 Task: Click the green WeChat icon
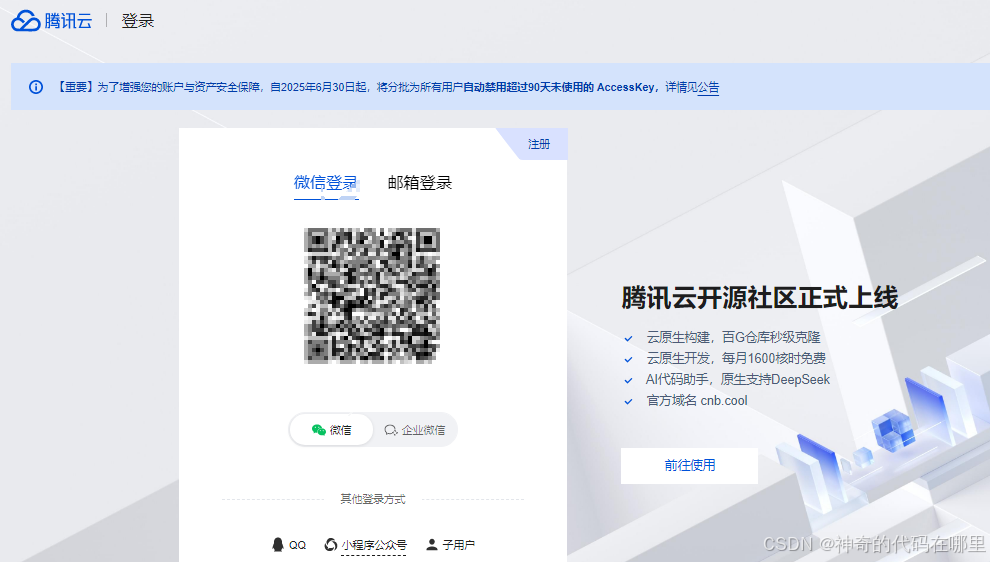[319, 430]
